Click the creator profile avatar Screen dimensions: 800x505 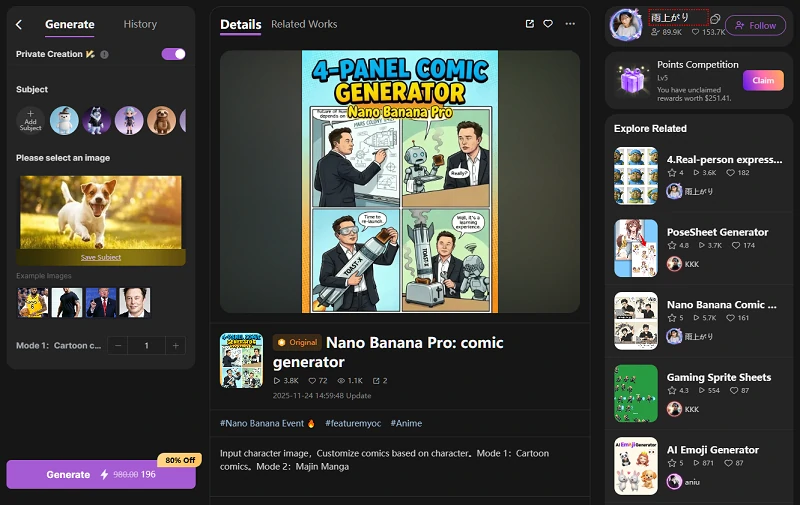(x=626, y=24)
